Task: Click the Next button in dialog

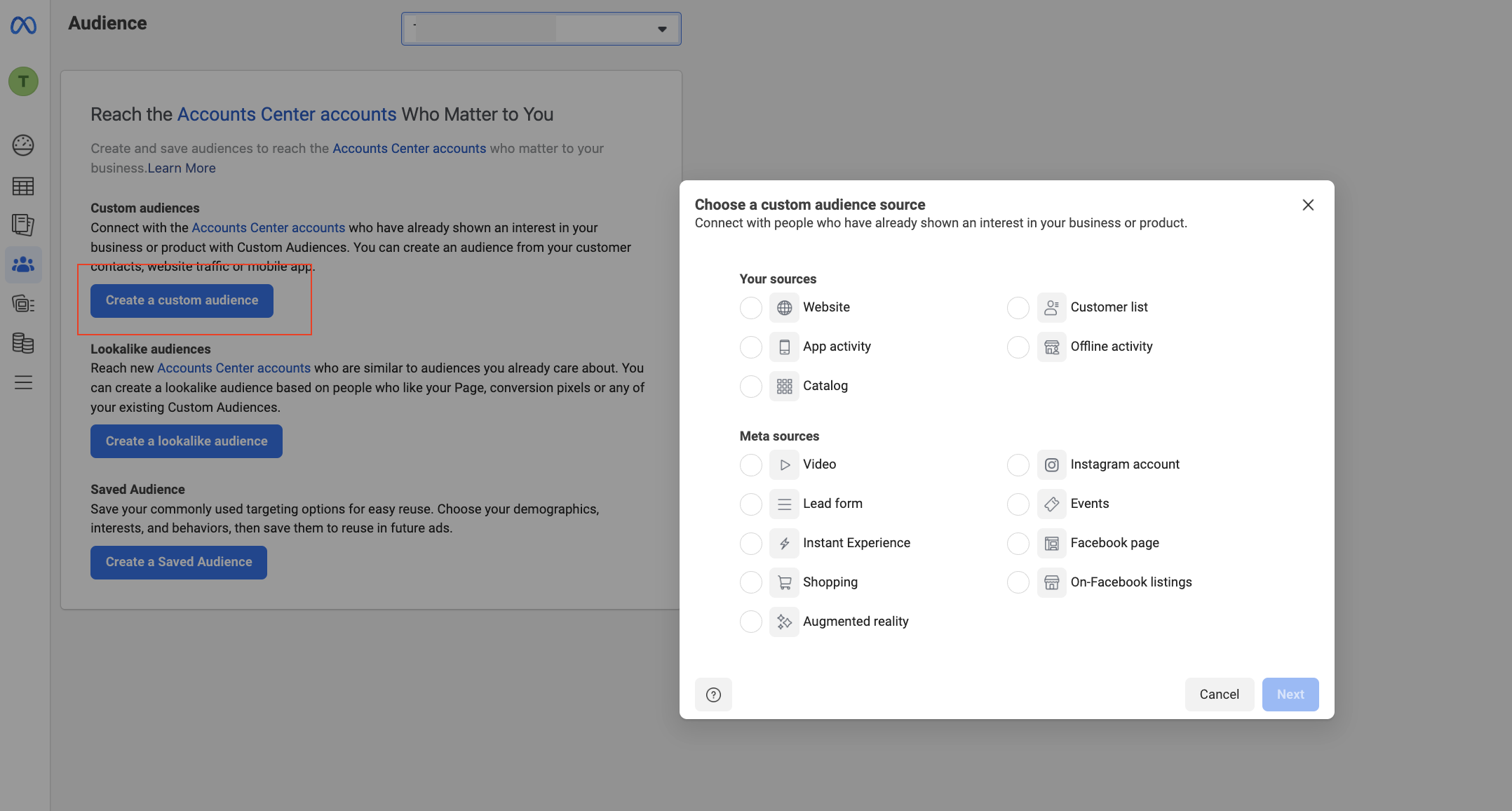Action: point(1290,695)
